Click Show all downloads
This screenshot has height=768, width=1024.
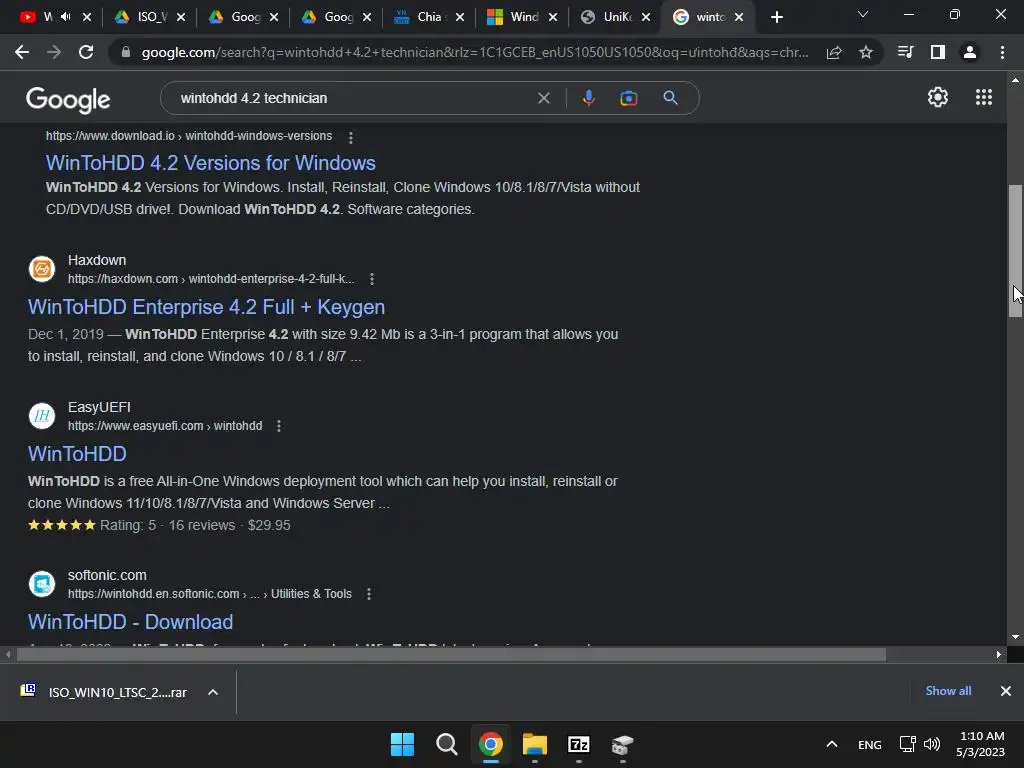pos(948,691)
